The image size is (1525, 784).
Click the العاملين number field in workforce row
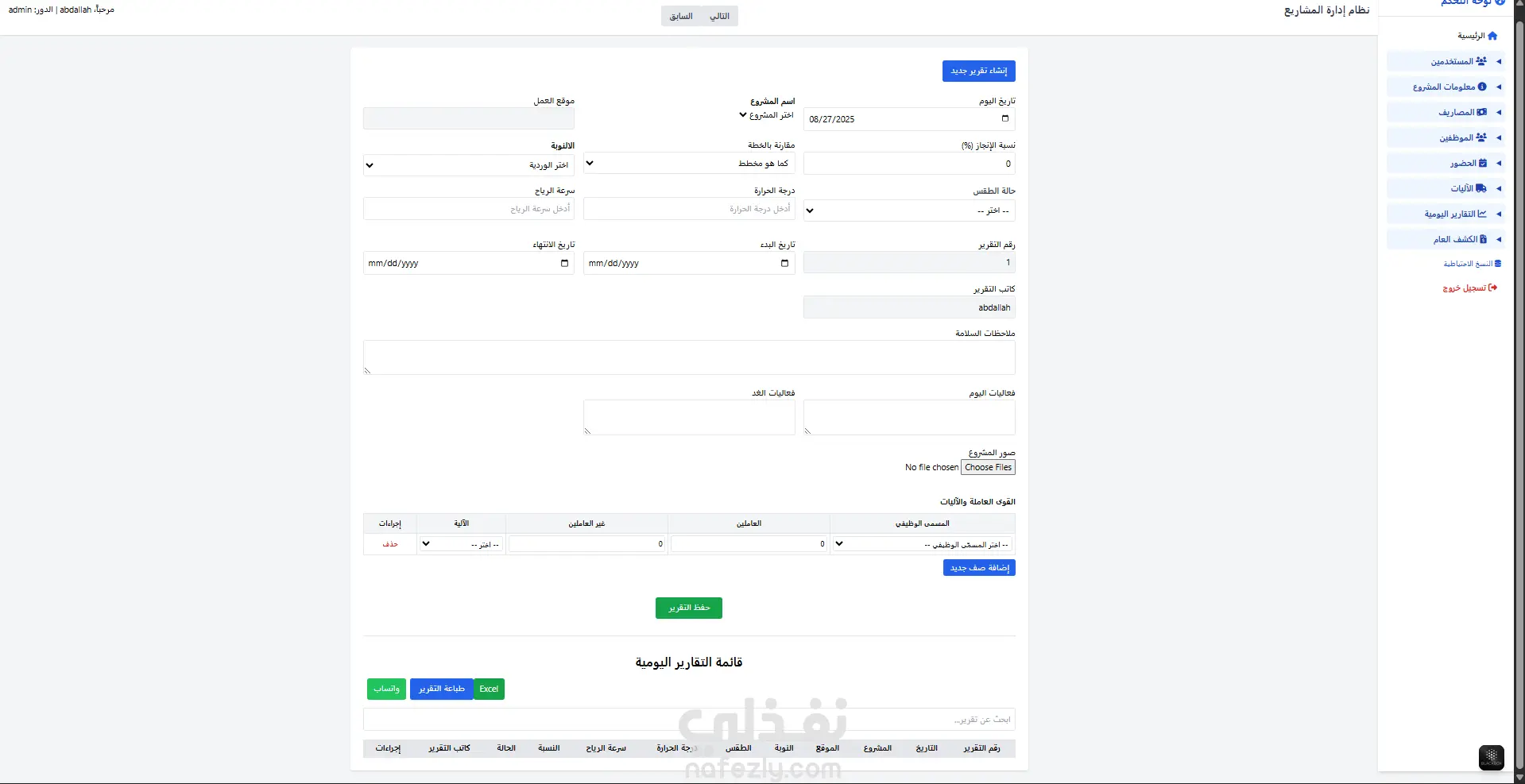click(749, 544)
